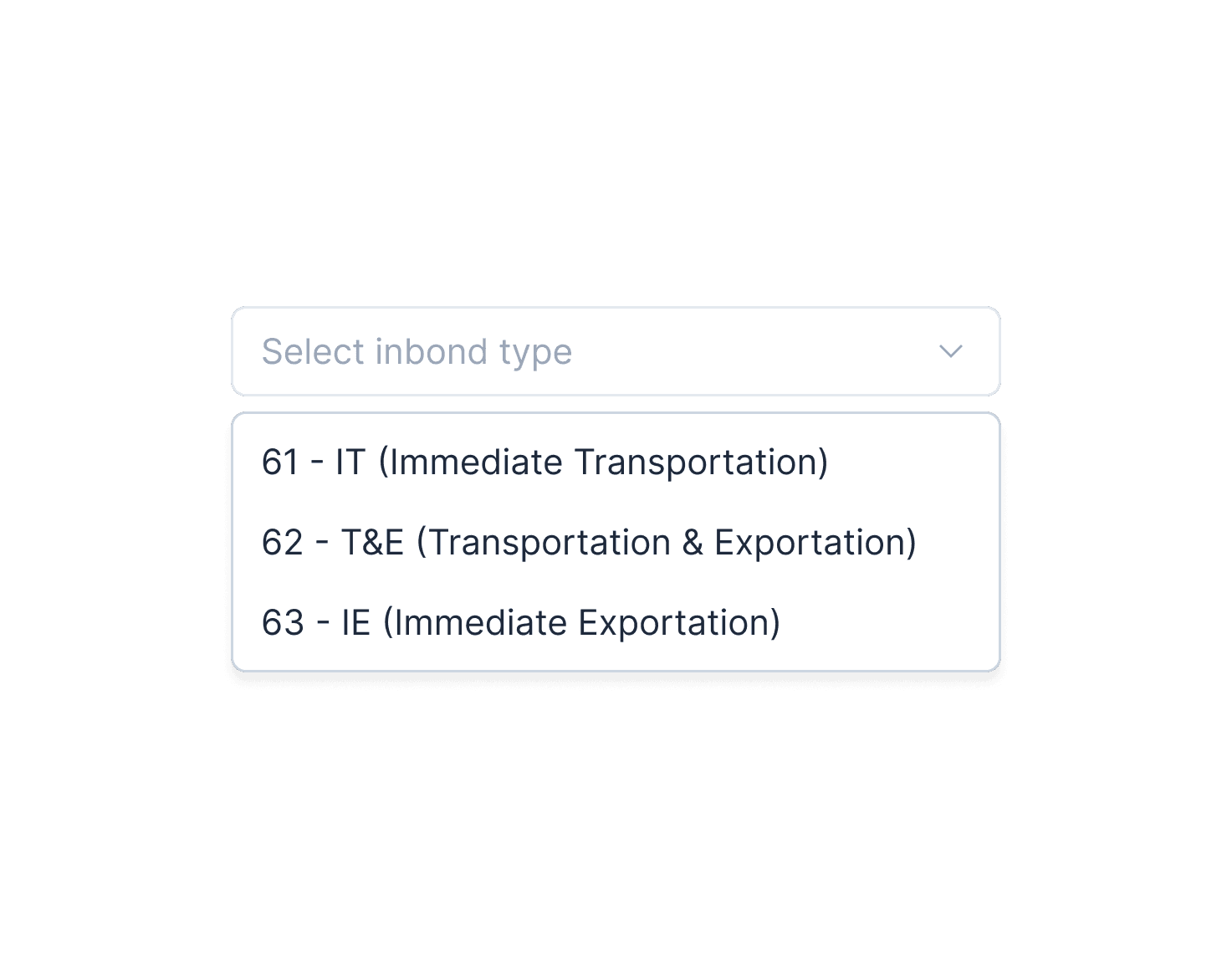Choose the Transportation & Exportation option
The image size is (1232, 976).
pyautogui.click(x=589, y=543)
